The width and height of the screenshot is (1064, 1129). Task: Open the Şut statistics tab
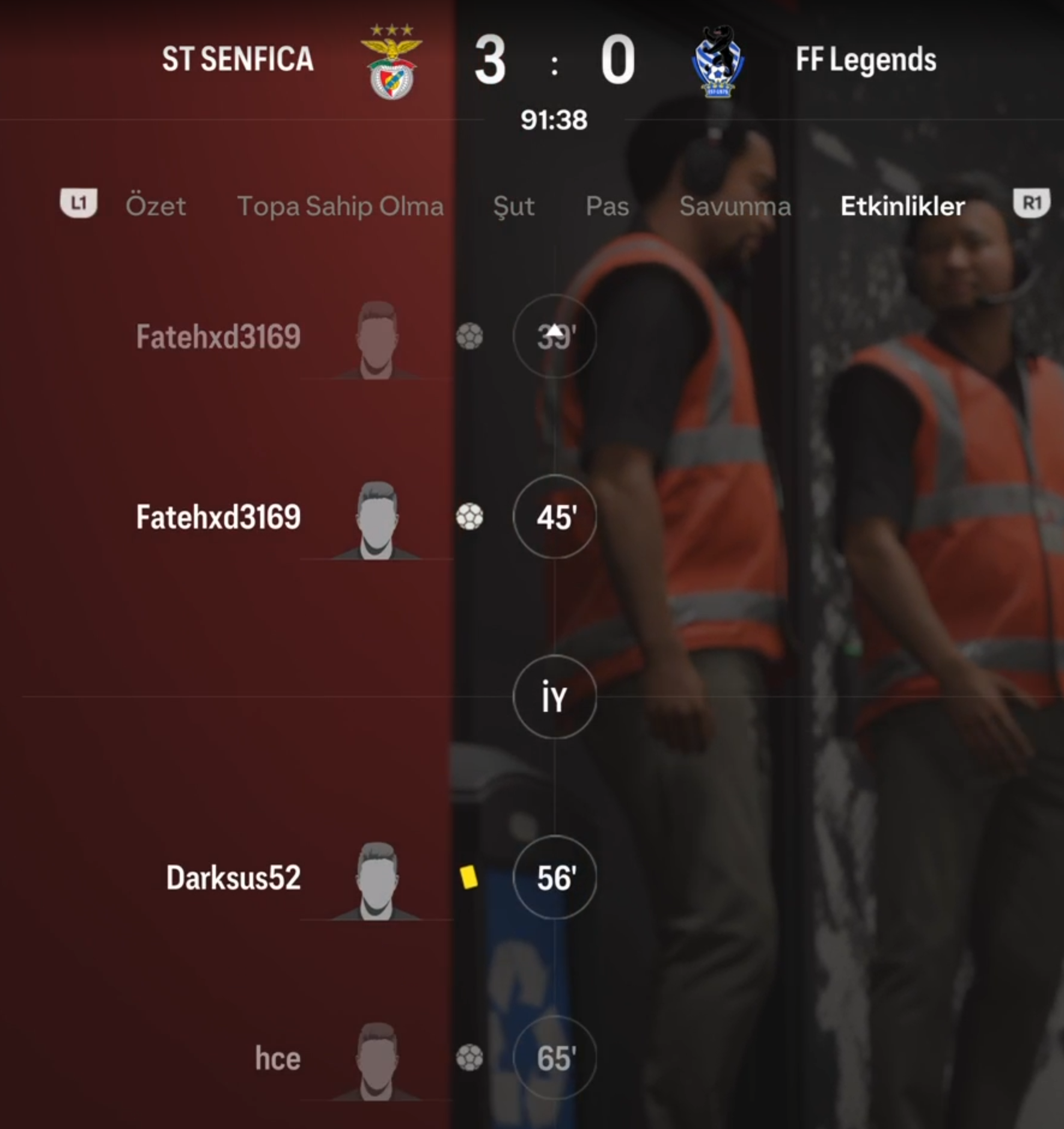pyautogui.click(x=513, y=206)
